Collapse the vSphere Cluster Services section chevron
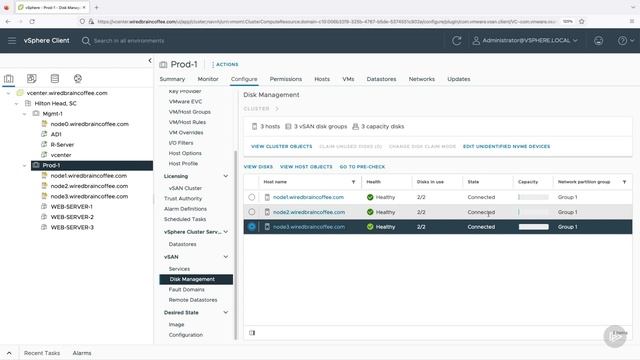The height and width of the screenshot is (360, 640). [226, 232]
